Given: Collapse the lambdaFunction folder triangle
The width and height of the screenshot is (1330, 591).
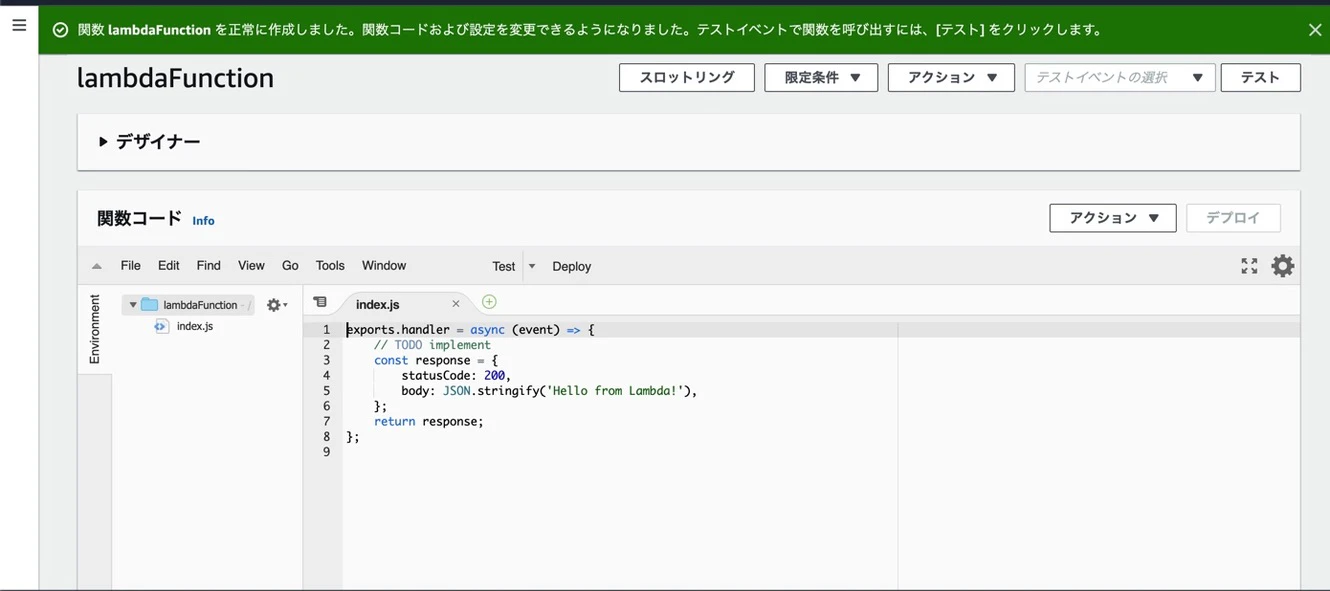Looking at the screenshot, I should (132, 305).
